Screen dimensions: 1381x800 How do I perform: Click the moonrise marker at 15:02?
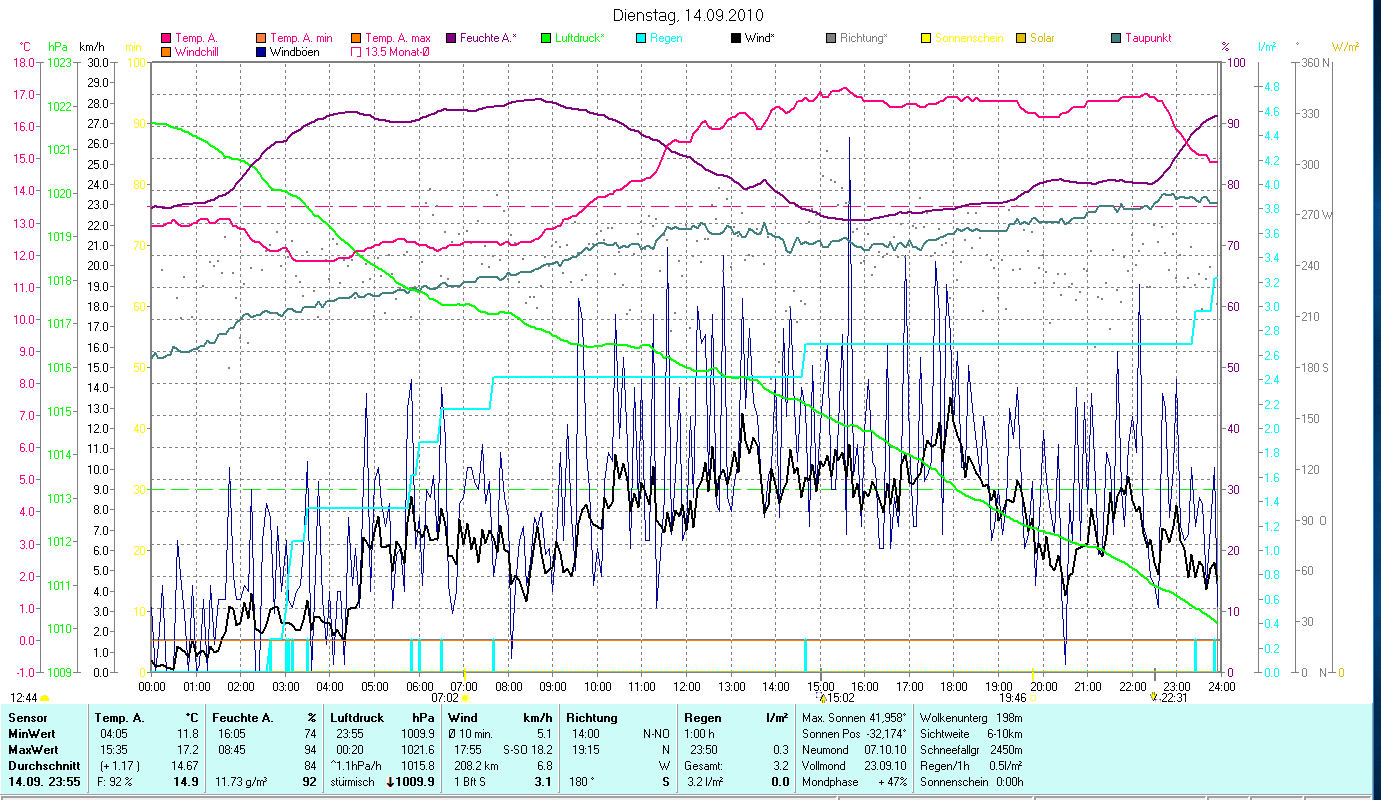point(822,697)
